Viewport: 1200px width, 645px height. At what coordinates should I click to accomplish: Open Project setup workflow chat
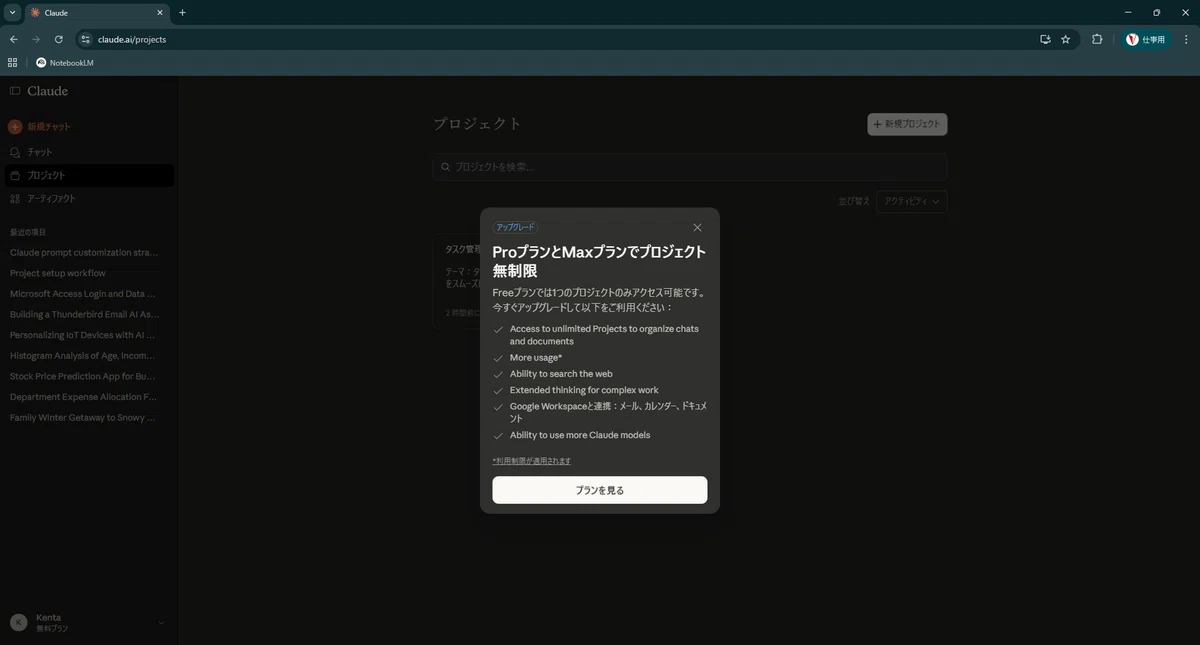(58, 273)
